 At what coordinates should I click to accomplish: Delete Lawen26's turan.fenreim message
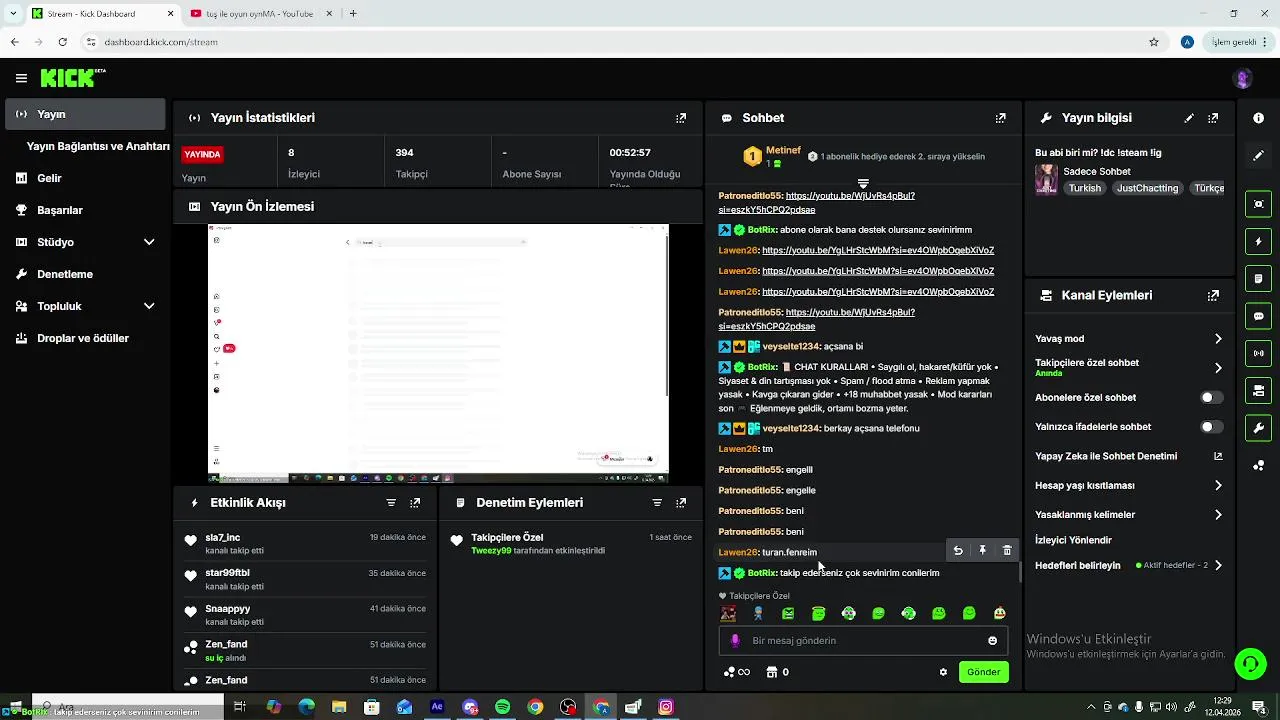pos(1007,550)
